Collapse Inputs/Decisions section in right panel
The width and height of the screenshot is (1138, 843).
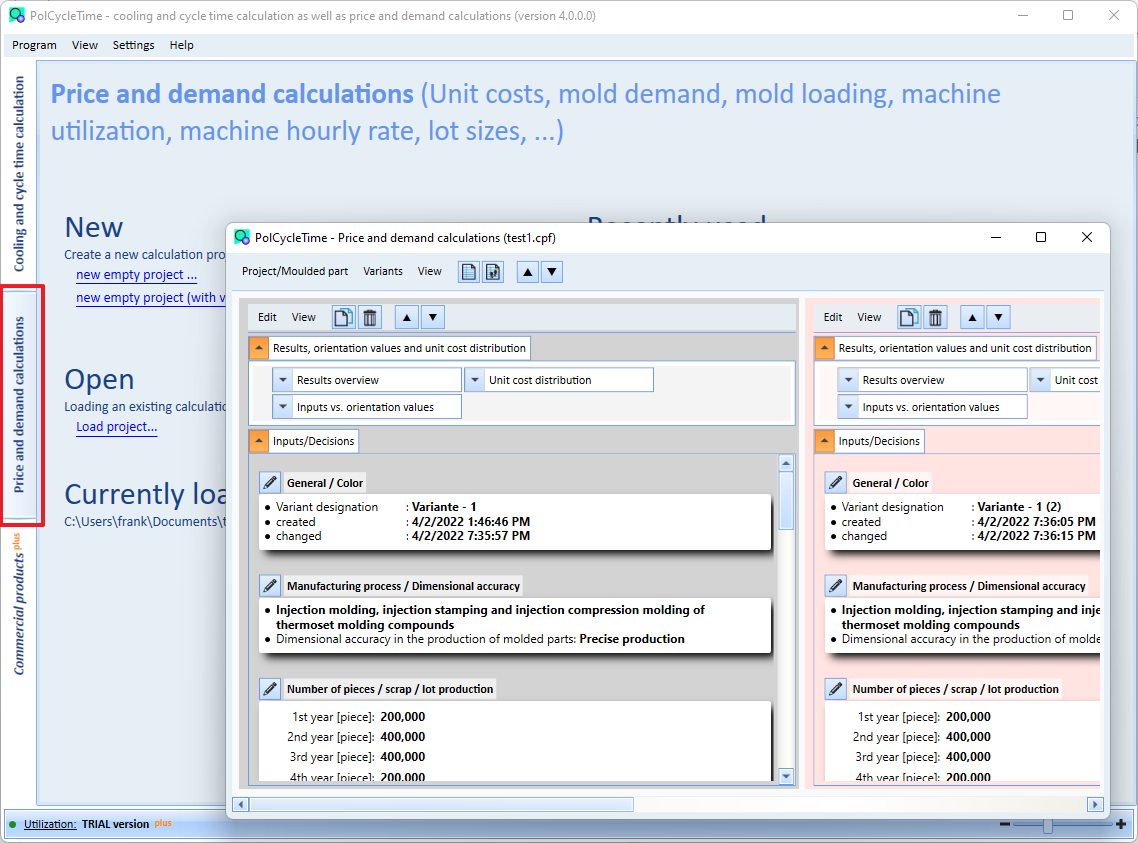(824, 441)
